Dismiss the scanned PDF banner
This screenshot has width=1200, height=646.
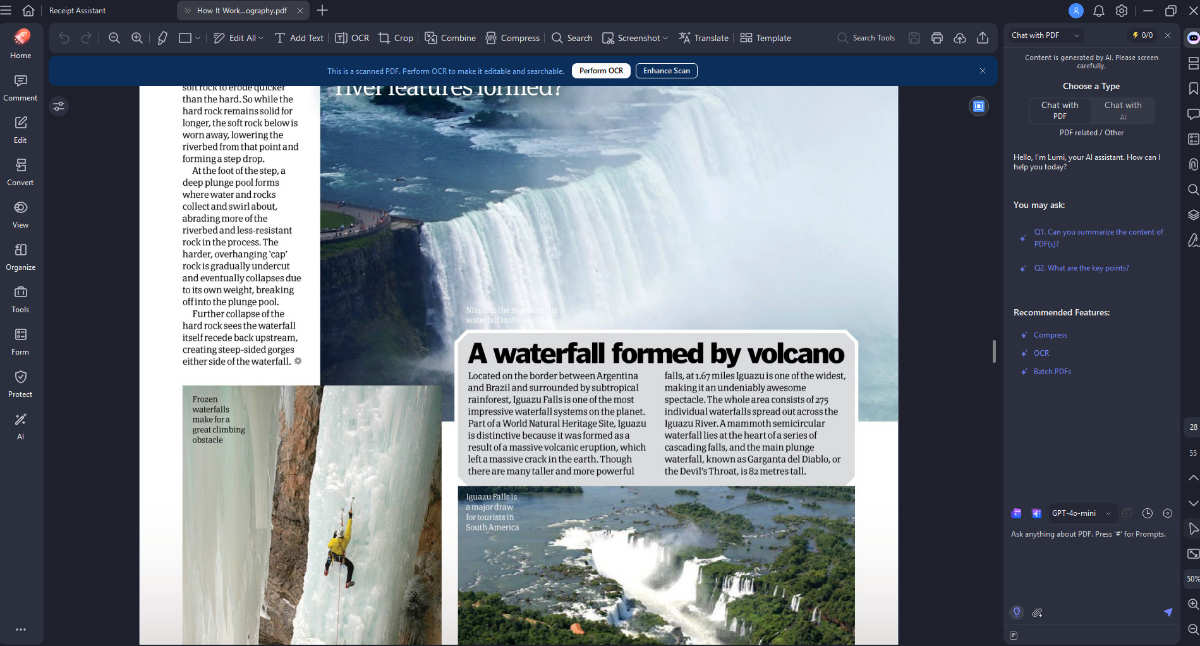pyautogui.click(x=982, y=71)
